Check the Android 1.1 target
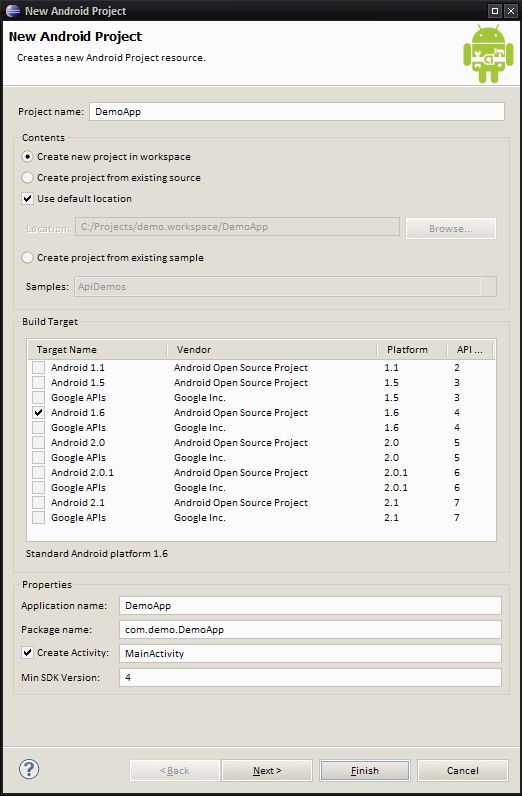522x796 pixels. coord(38,368)
